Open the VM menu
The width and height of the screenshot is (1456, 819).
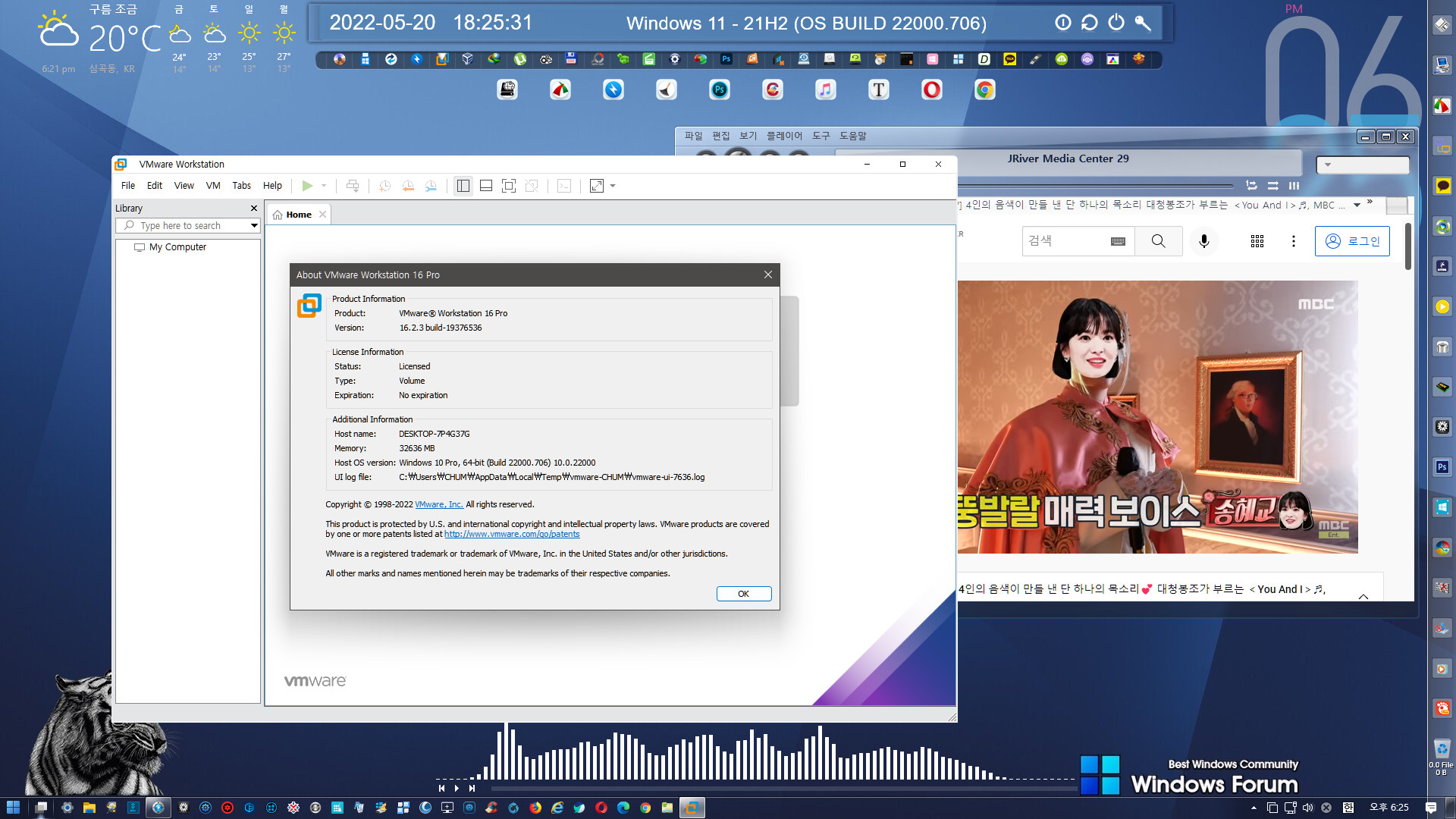coord(213,186)
